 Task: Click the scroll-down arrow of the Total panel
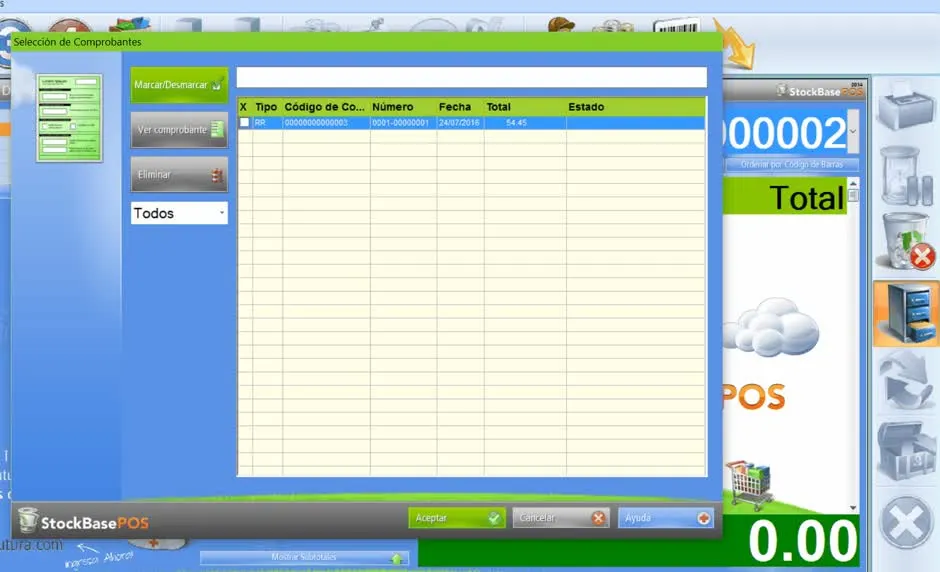853,508
